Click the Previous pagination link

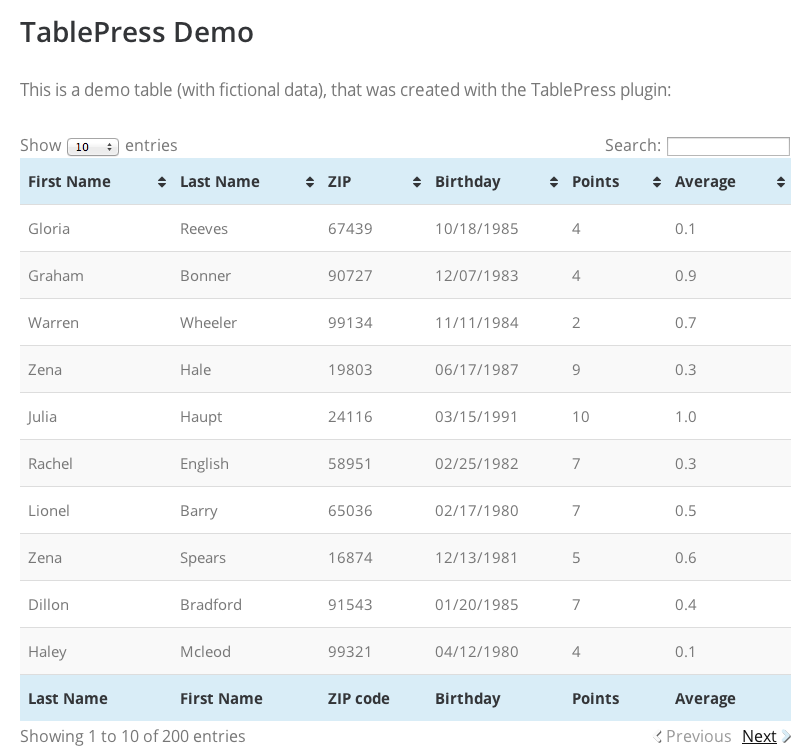click(x=698, y=736)
